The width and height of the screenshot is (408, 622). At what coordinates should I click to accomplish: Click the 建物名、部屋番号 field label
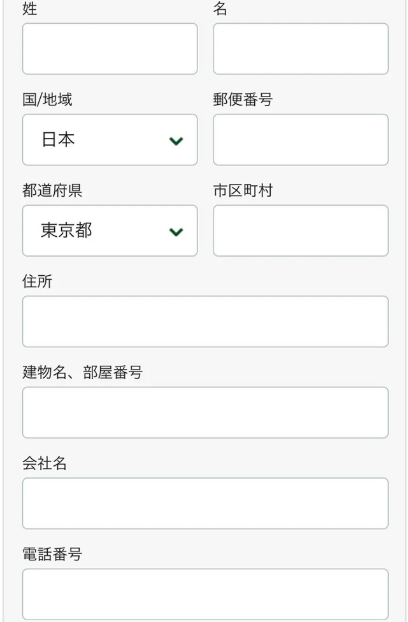tap(82, 372)
